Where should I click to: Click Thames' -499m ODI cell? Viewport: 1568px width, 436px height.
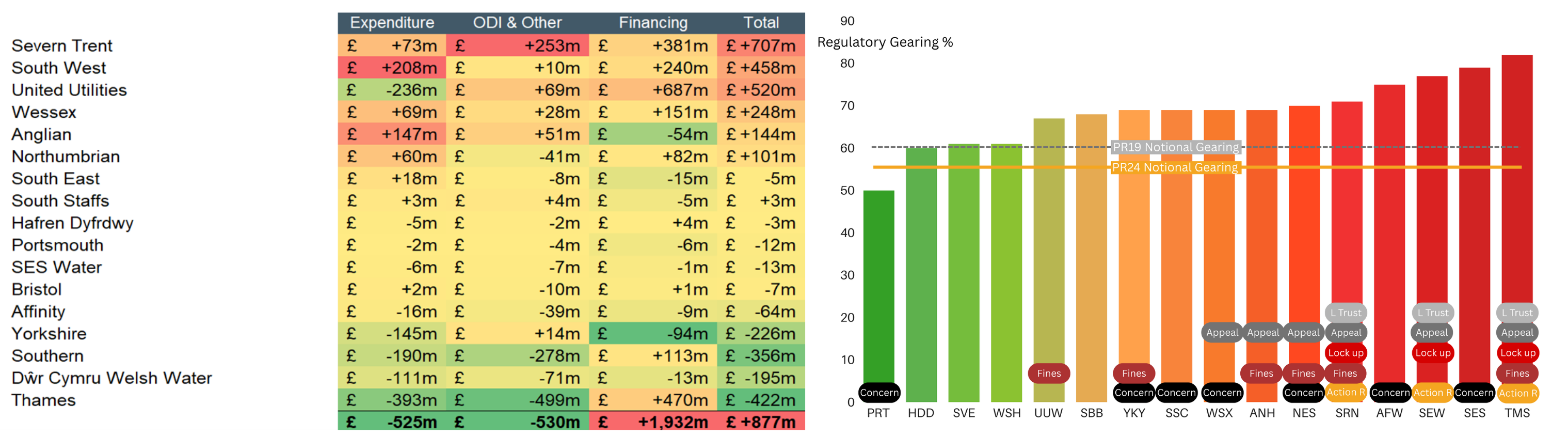(x=517, y=400)
